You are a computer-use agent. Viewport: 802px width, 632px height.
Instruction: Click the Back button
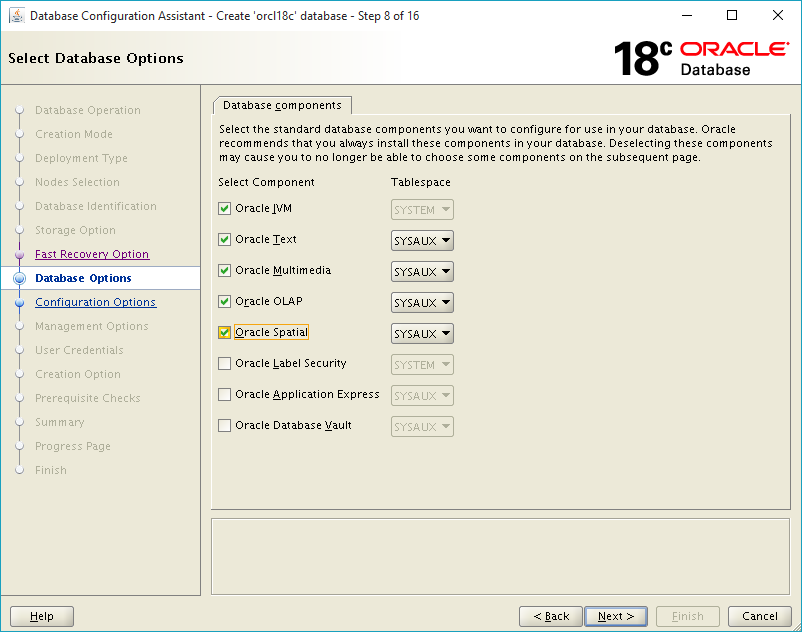coord(551,616)
